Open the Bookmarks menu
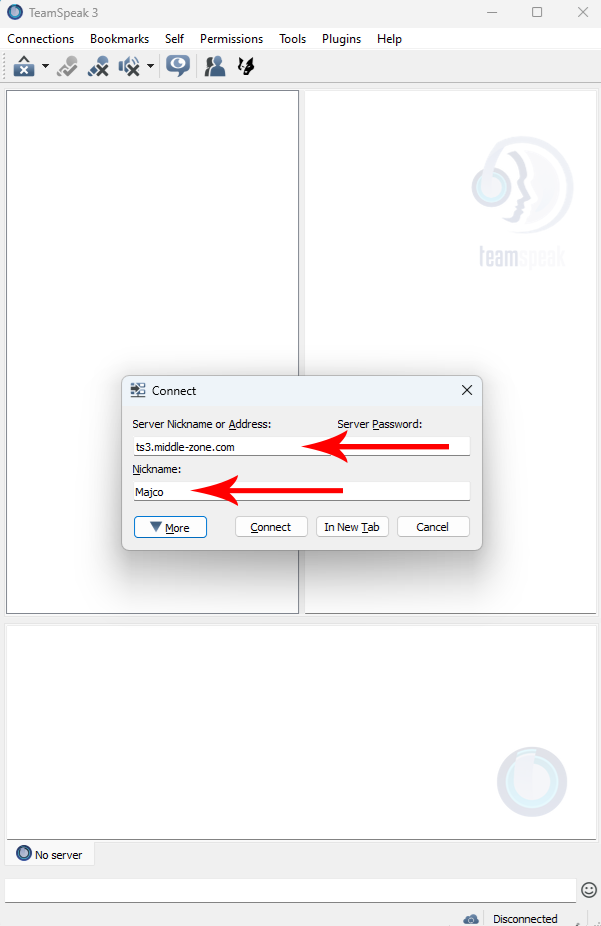This screenshot has width=601, height=926. (x=119, y=39)
